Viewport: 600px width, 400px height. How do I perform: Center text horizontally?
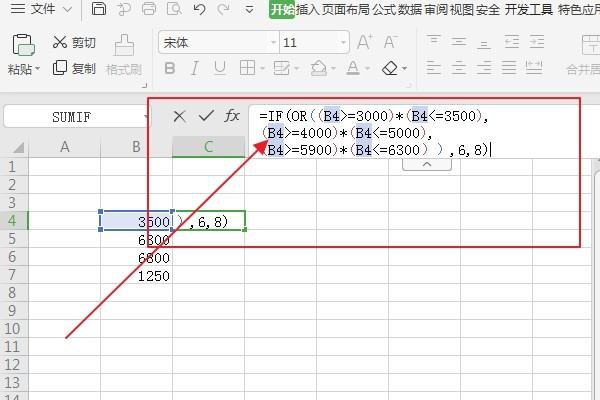459,68
